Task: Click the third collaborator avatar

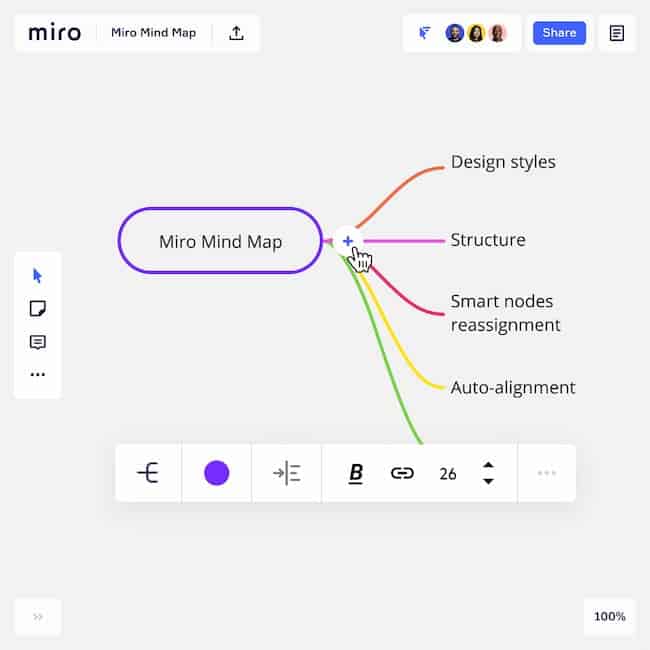Action: (x=497, y=33)
